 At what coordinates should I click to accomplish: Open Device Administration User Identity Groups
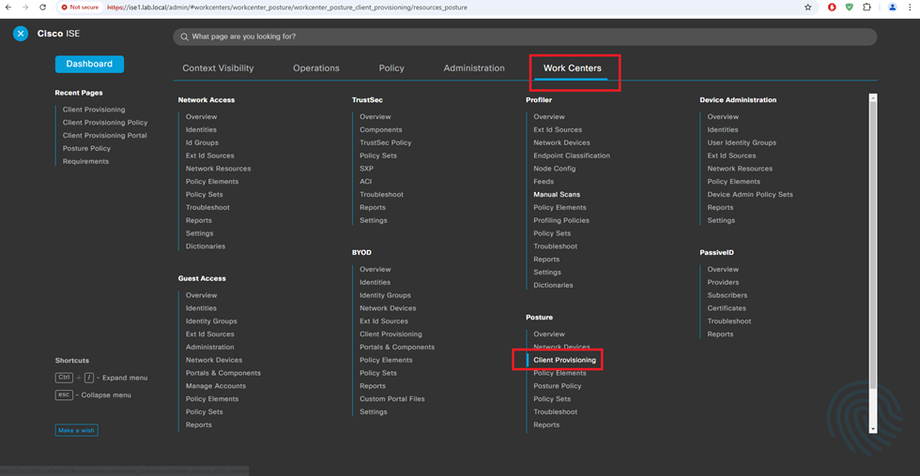click(742, 143)
